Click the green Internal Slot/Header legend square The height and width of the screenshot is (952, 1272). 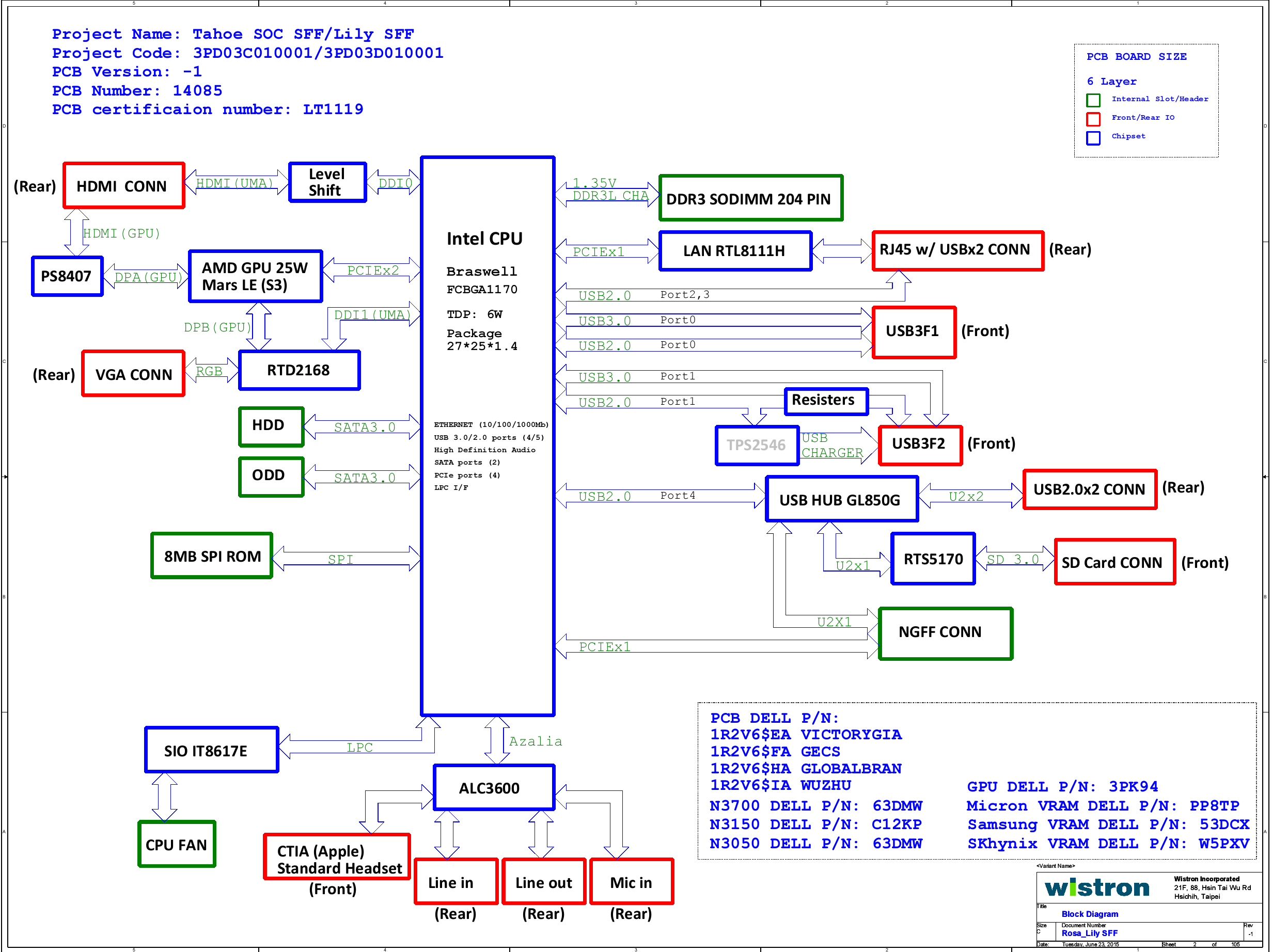click(1093, 101)
